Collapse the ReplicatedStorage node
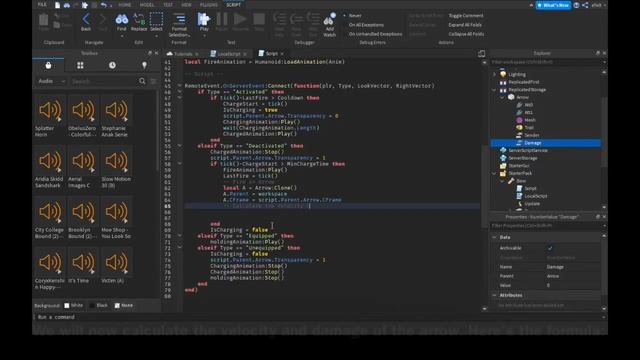Image resolution: width=640 pixels, height=360 pixels. pos(494,90)
